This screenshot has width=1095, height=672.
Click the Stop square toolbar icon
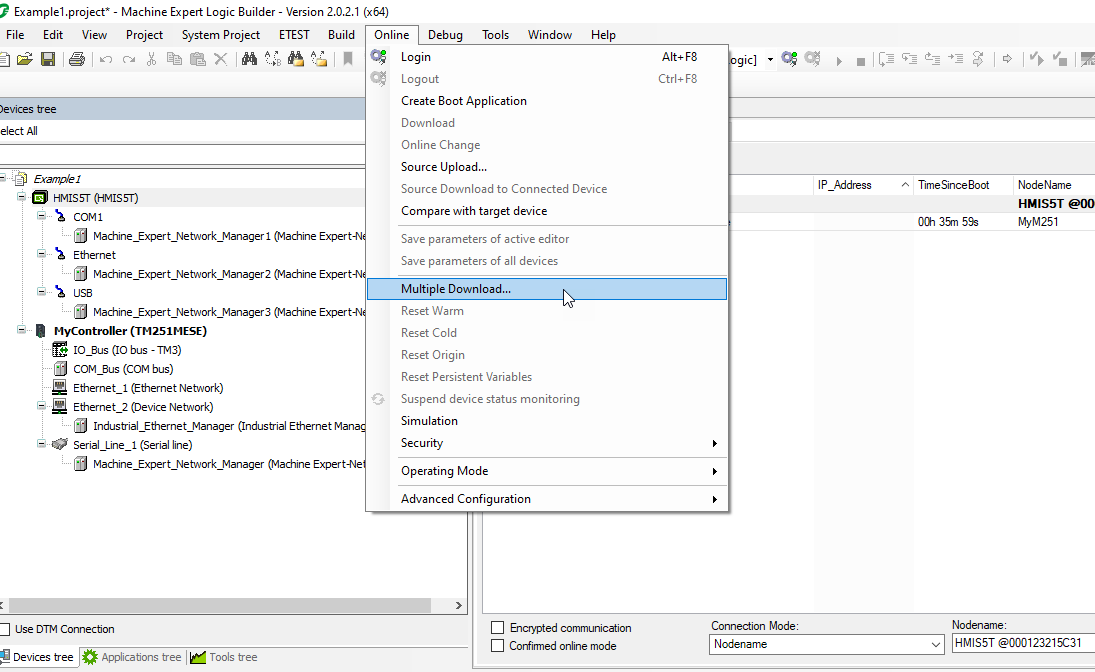(x=861, y=61)
